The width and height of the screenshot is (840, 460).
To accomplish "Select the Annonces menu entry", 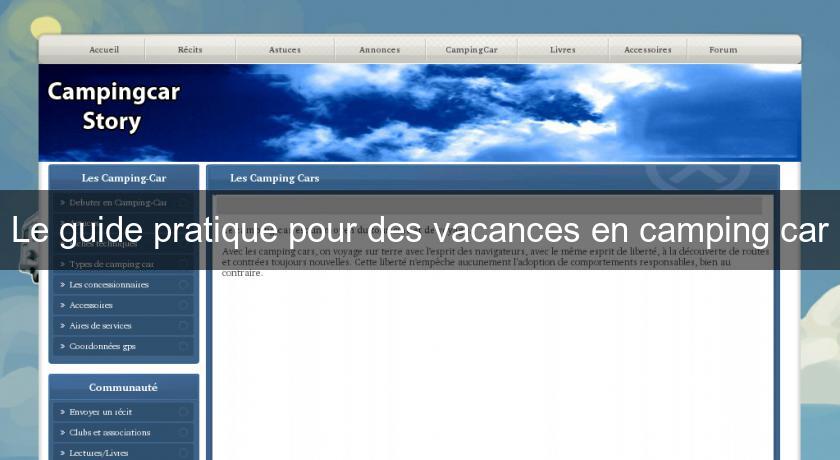I will coord(379,50).
